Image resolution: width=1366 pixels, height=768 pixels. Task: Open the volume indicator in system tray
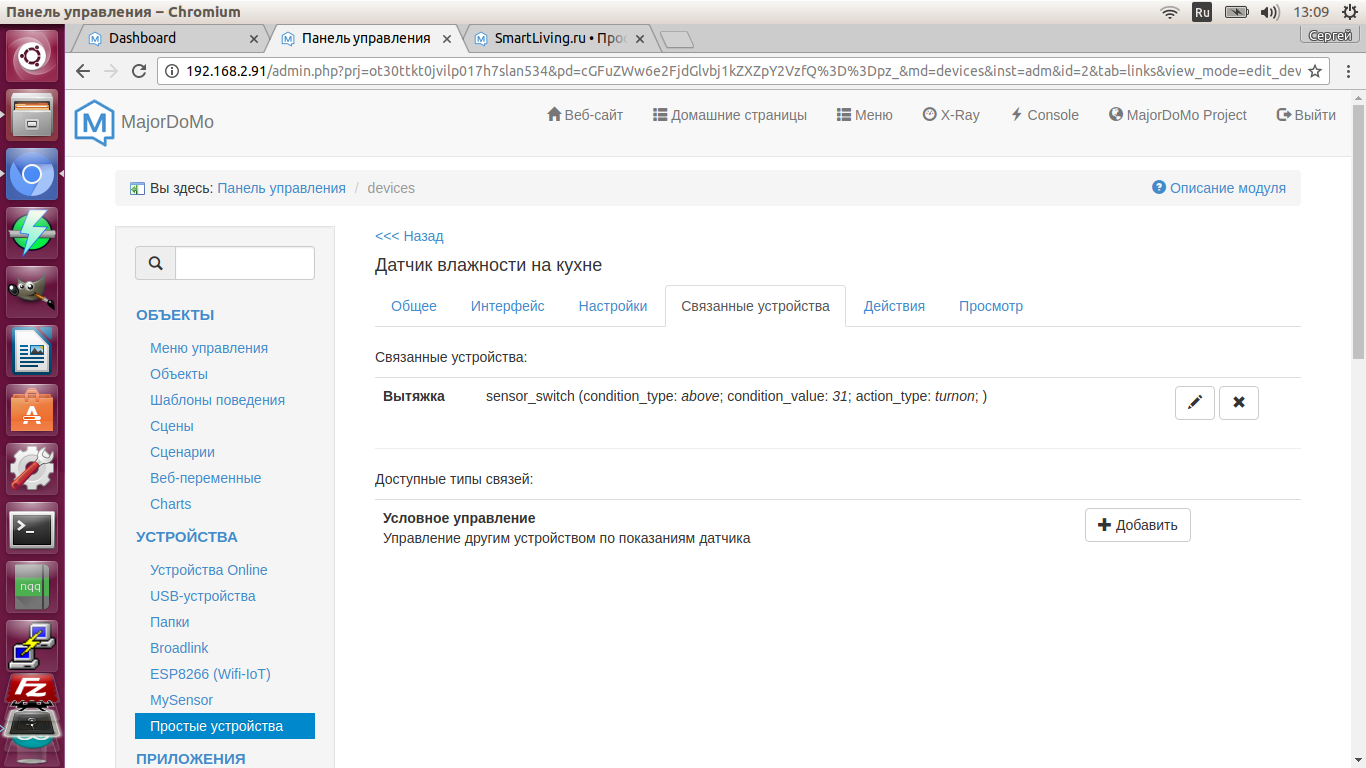1270,12
